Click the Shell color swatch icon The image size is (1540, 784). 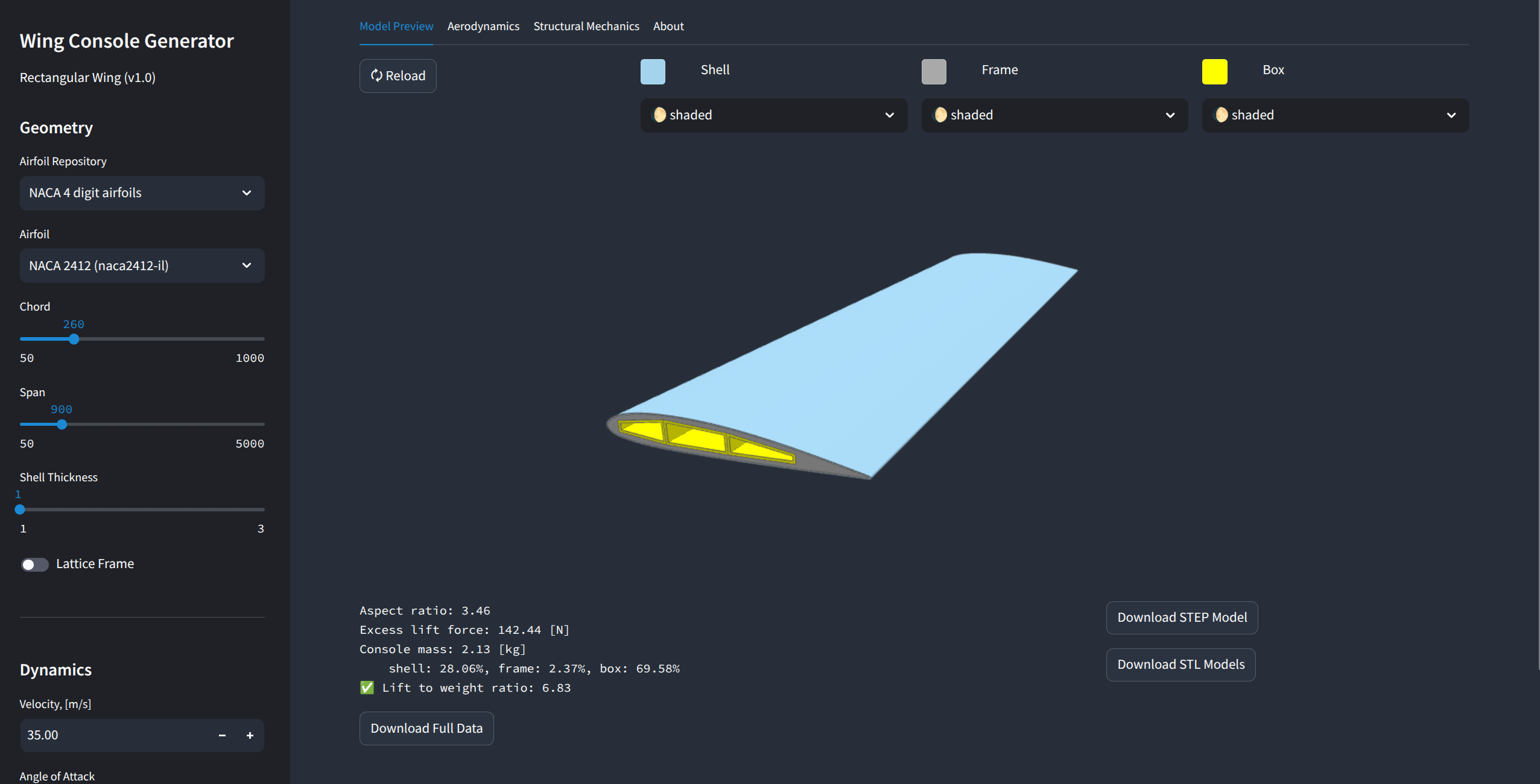click(653, 71)
